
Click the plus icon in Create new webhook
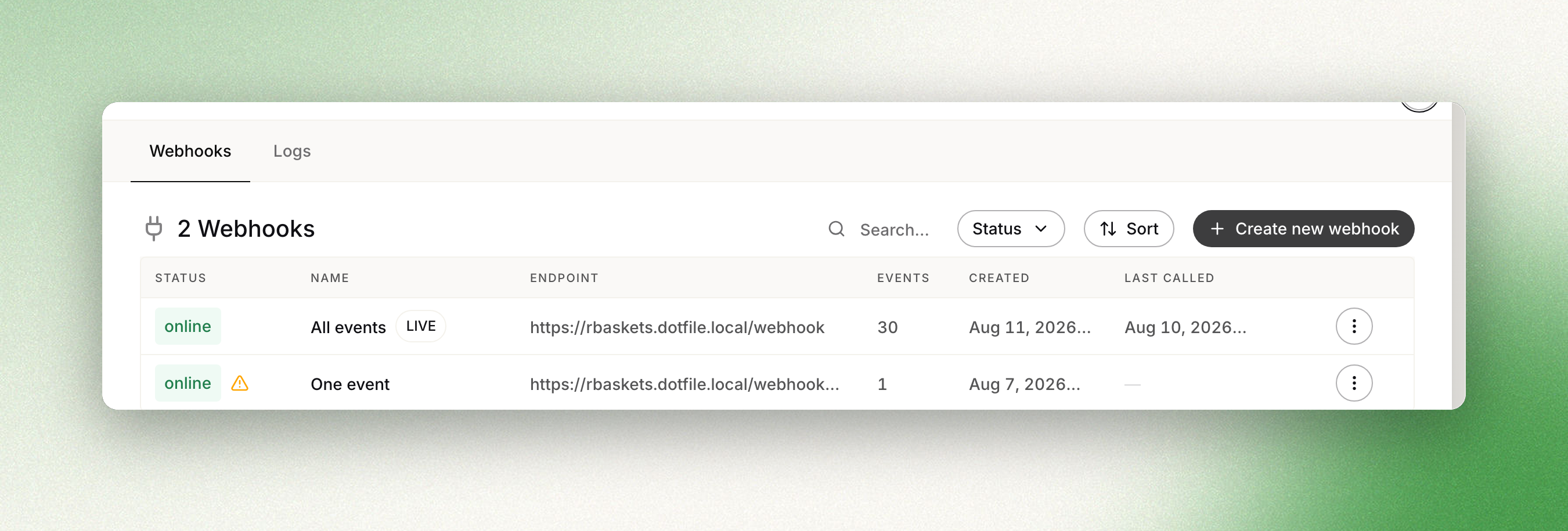(1217, 229)
